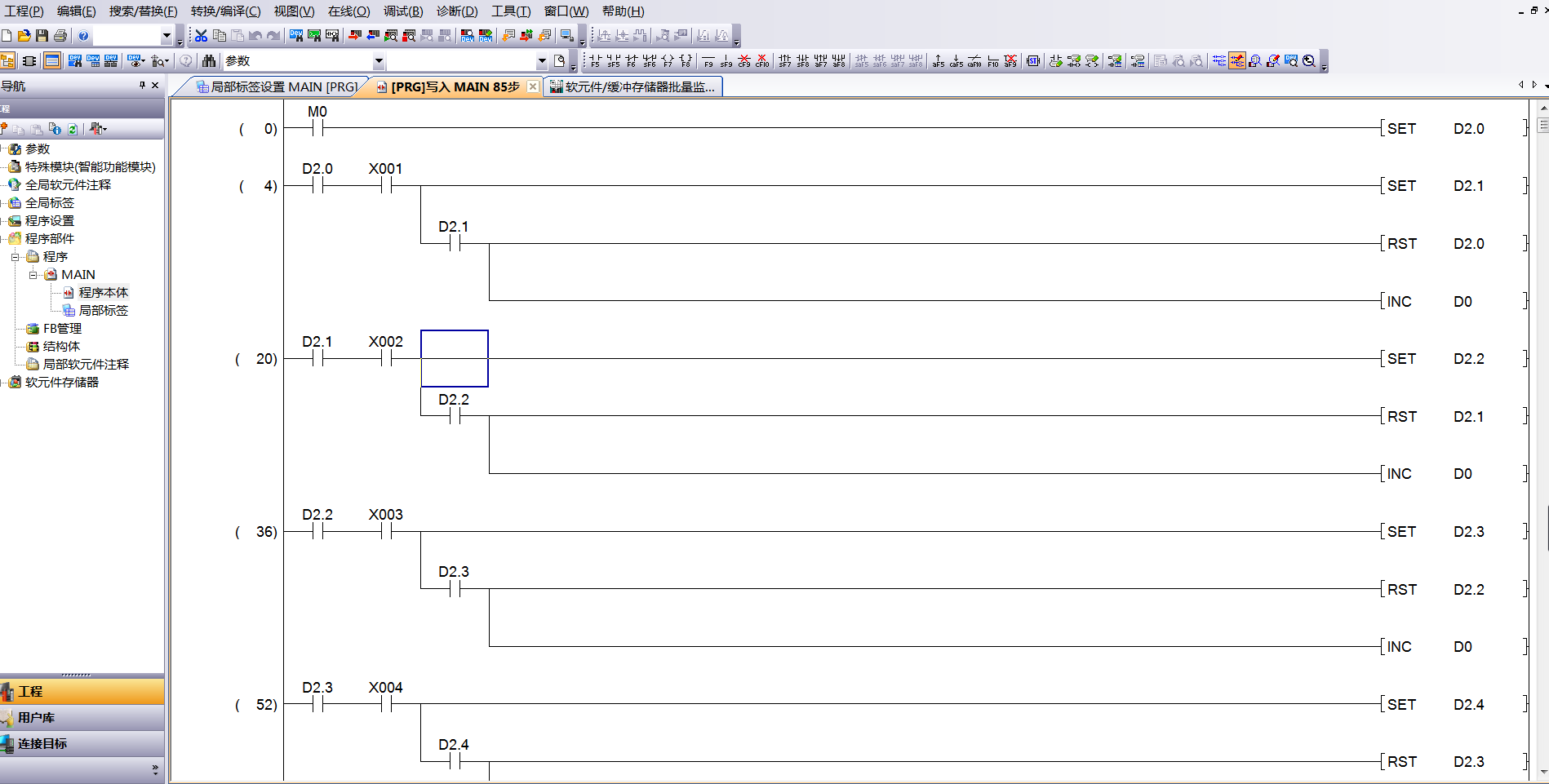Select the 全局软元件注释 tree item
Image resolution: width=1549 pixels, height=784 pixels.
click(x=68, y=185)
